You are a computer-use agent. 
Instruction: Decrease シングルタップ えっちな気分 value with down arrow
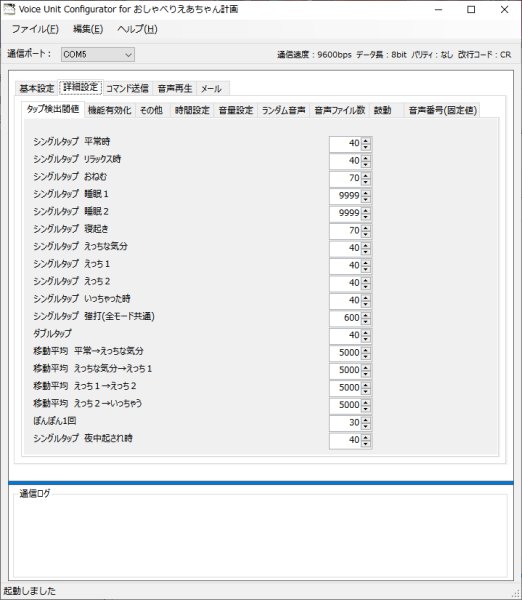point(366,252)
